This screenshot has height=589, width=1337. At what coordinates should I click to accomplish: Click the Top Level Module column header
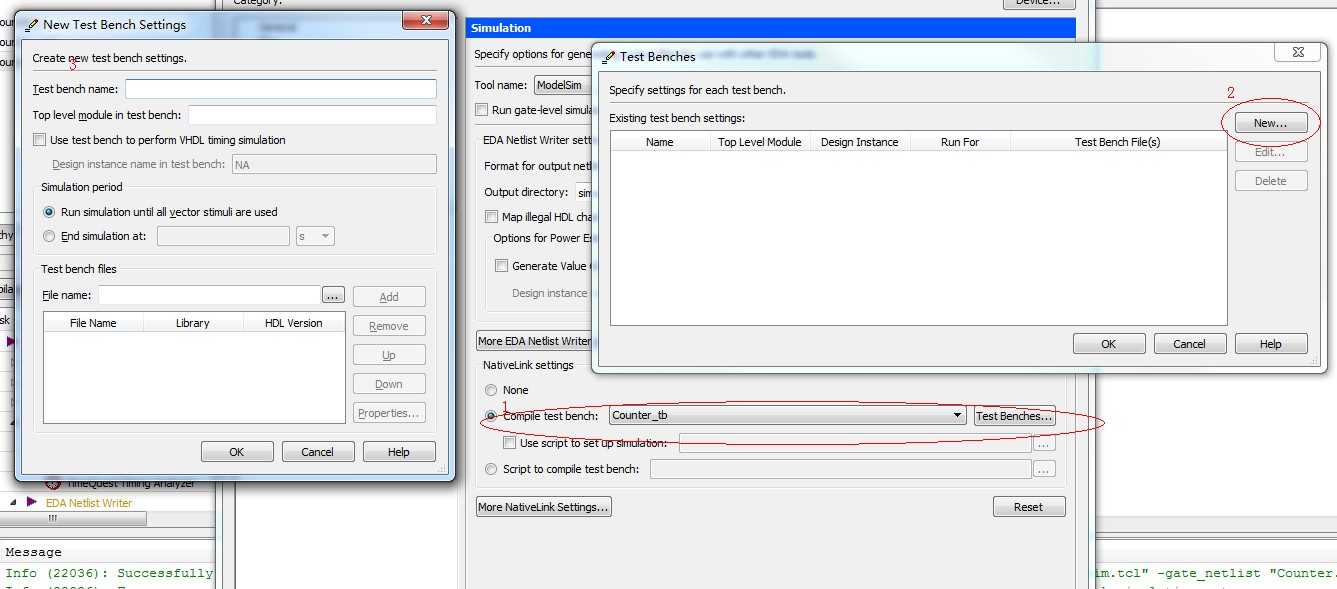(x=760, y=142)
